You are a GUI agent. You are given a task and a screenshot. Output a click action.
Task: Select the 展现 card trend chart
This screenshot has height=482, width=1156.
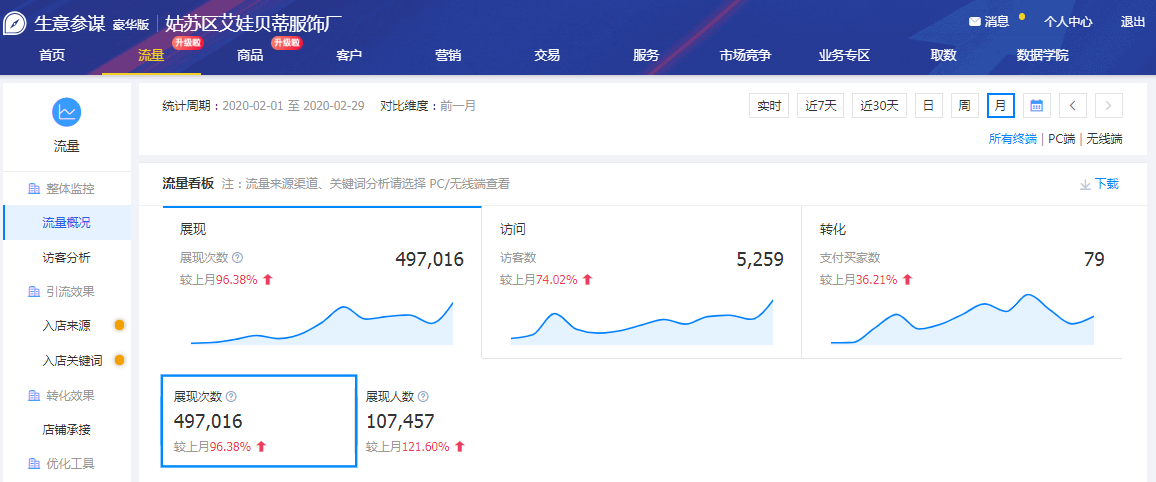[x=322, y=322]
